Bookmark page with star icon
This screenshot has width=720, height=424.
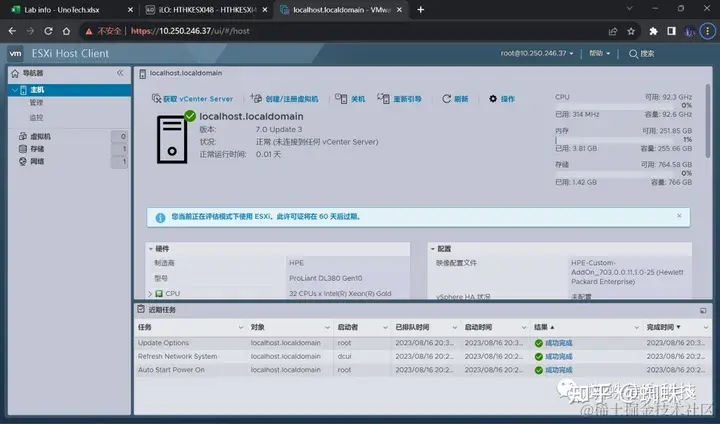click(x=631, y=31)
